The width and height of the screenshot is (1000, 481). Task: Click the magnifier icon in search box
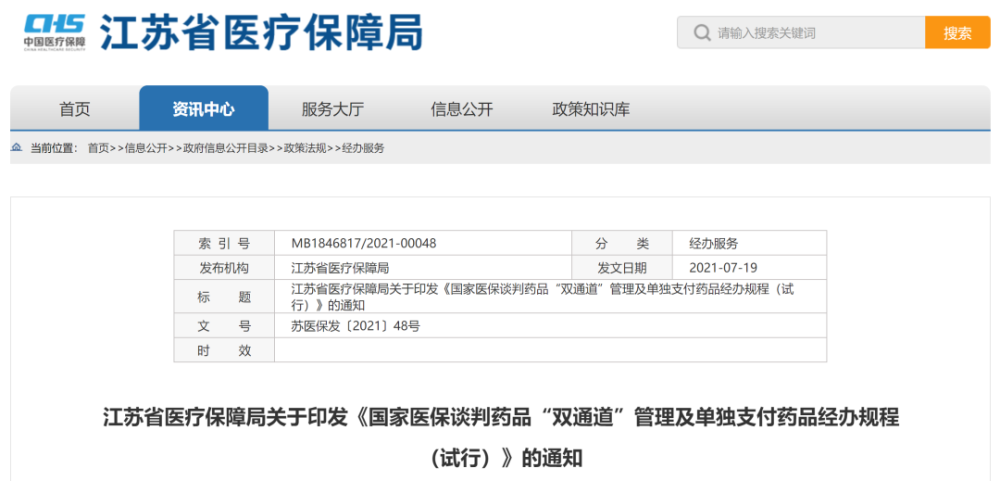pyautogui.click(x=702, y=33)
